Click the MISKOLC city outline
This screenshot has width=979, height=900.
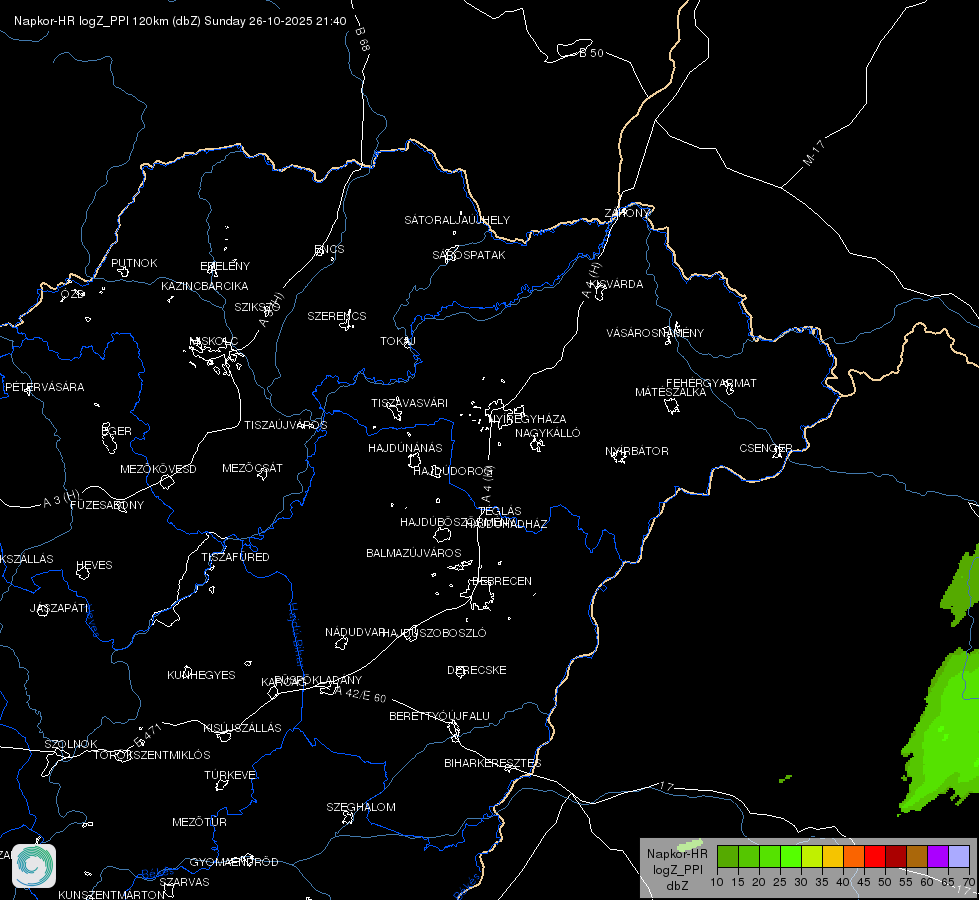click(x=217, y=356)
